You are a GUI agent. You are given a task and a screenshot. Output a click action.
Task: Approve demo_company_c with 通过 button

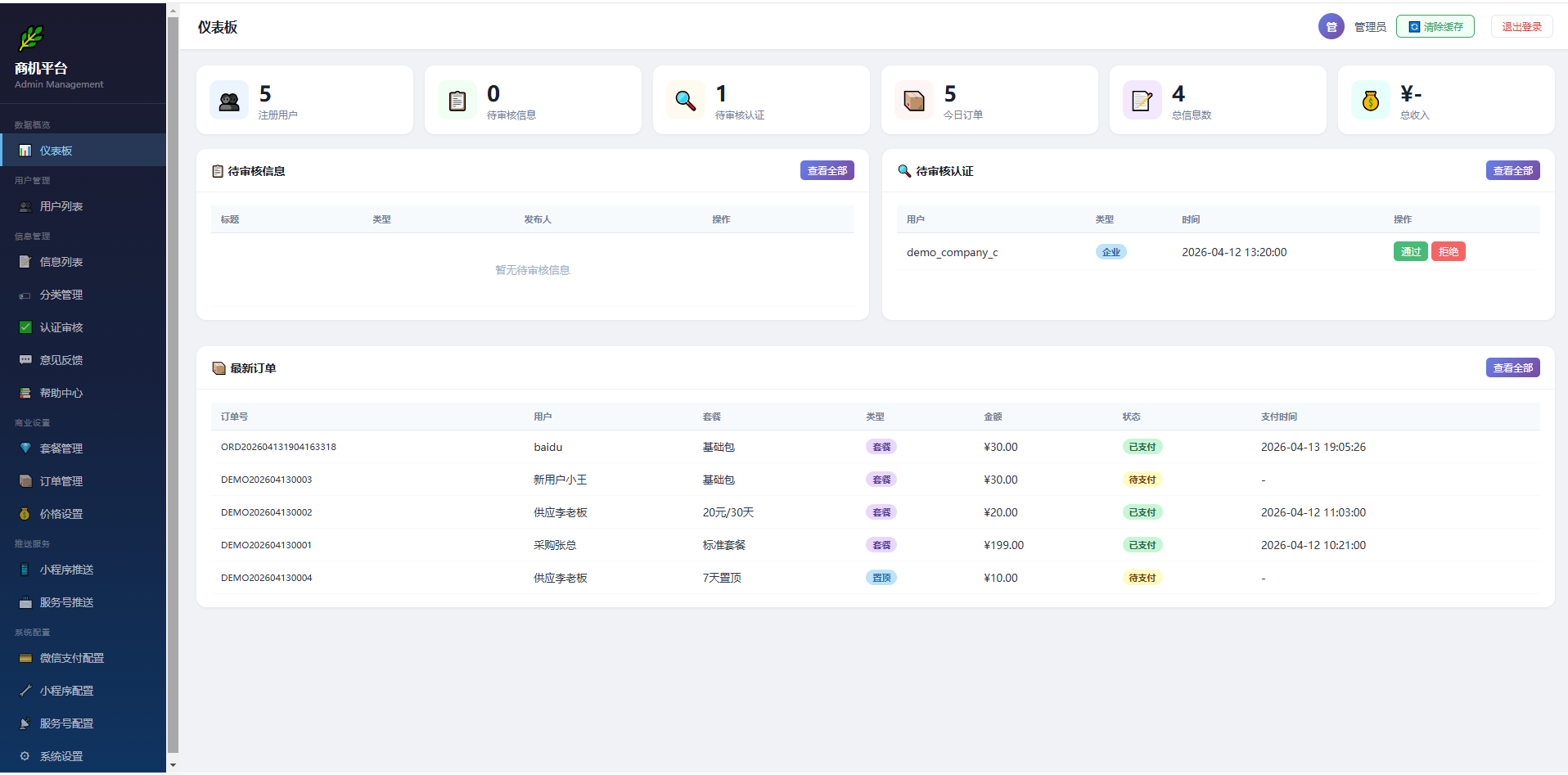coord(1410,252)
